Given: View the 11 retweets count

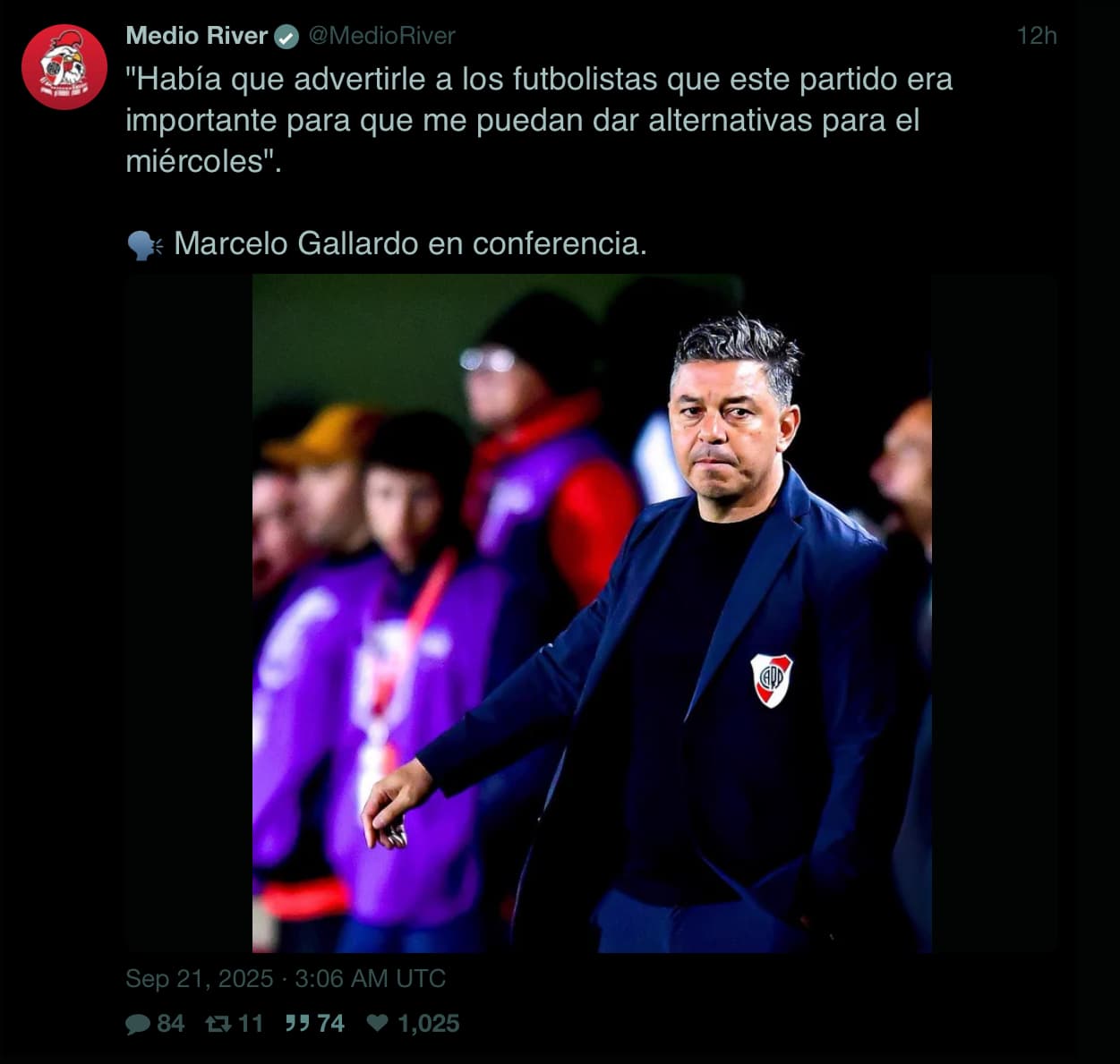Looking at the screenshot, I should coord(251,1024).
